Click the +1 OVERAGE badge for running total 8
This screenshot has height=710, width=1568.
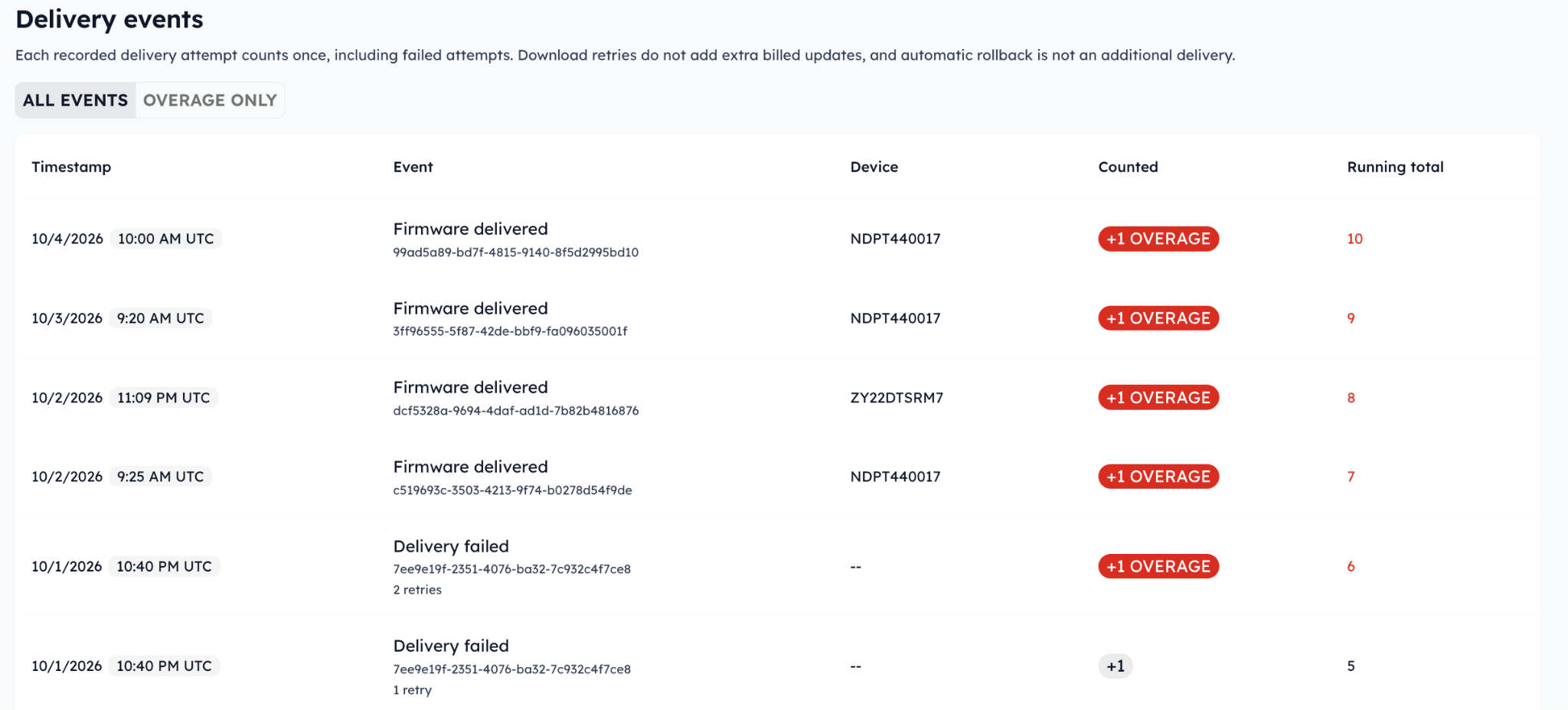1158,398
